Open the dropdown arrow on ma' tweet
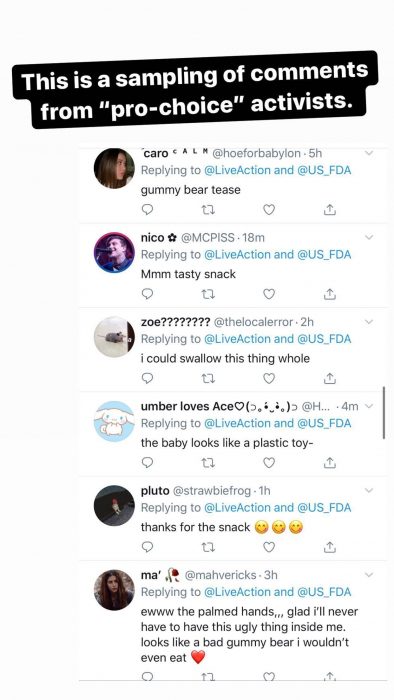The image size is (394, 700). pos(369,575)
